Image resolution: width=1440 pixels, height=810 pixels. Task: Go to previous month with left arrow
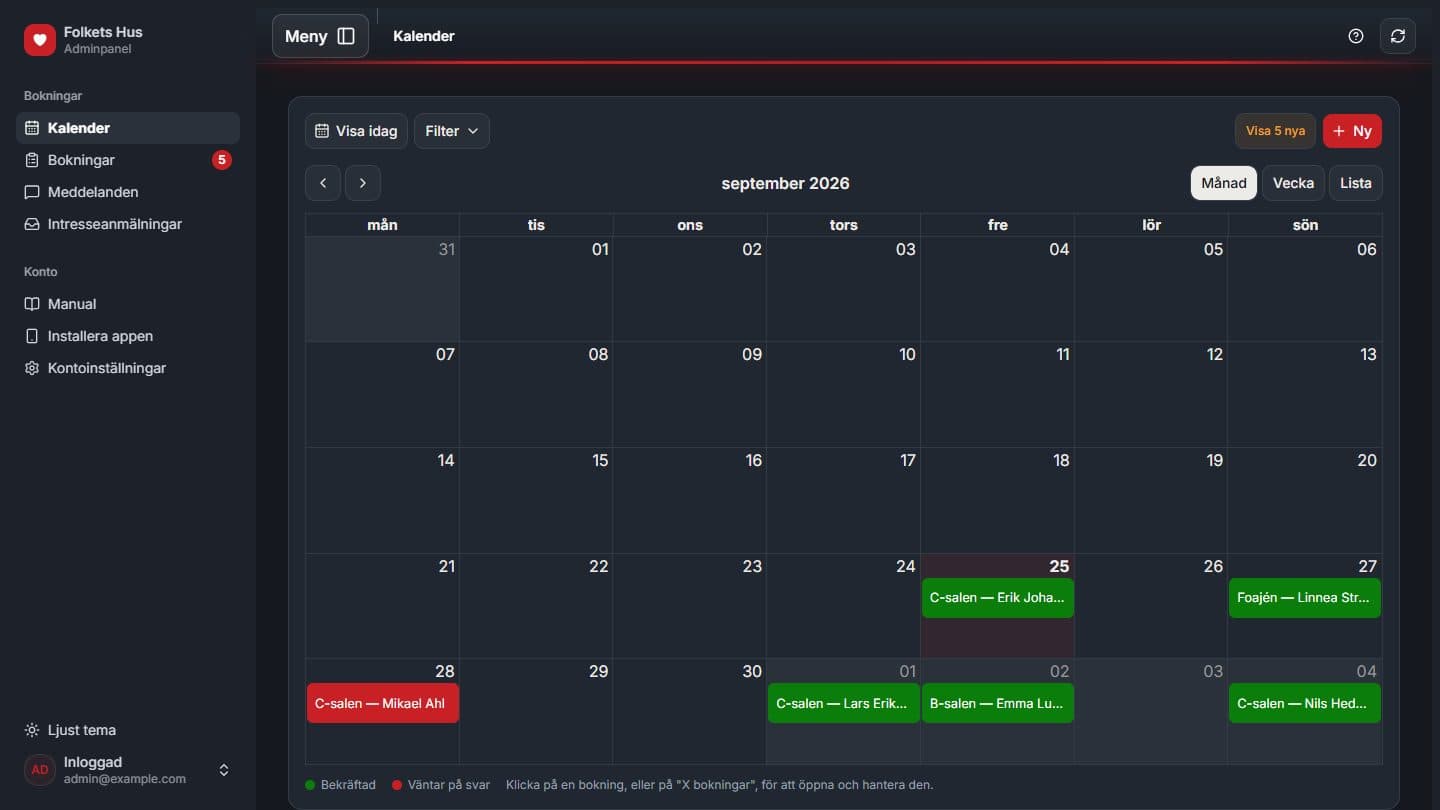click(x=323, y=183)
